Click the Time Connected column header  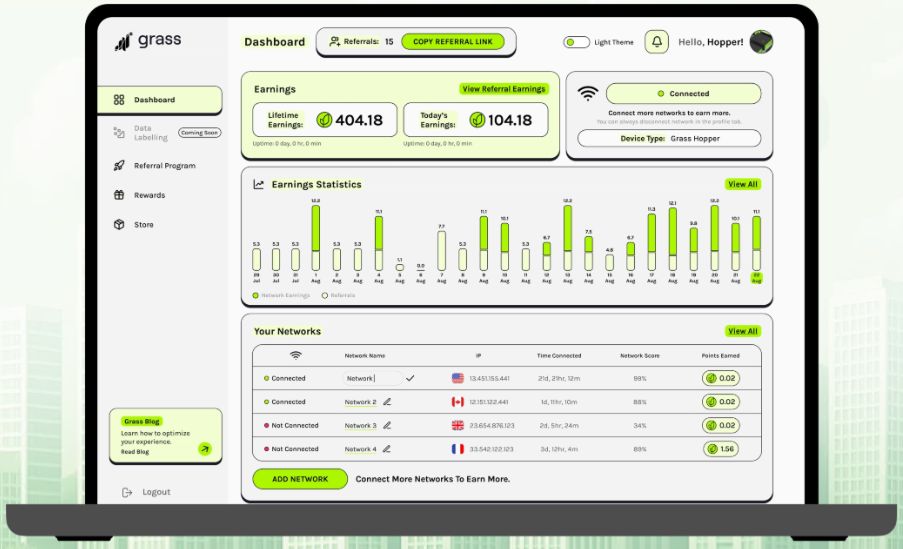pyautogui.click(x=559, y=356)
